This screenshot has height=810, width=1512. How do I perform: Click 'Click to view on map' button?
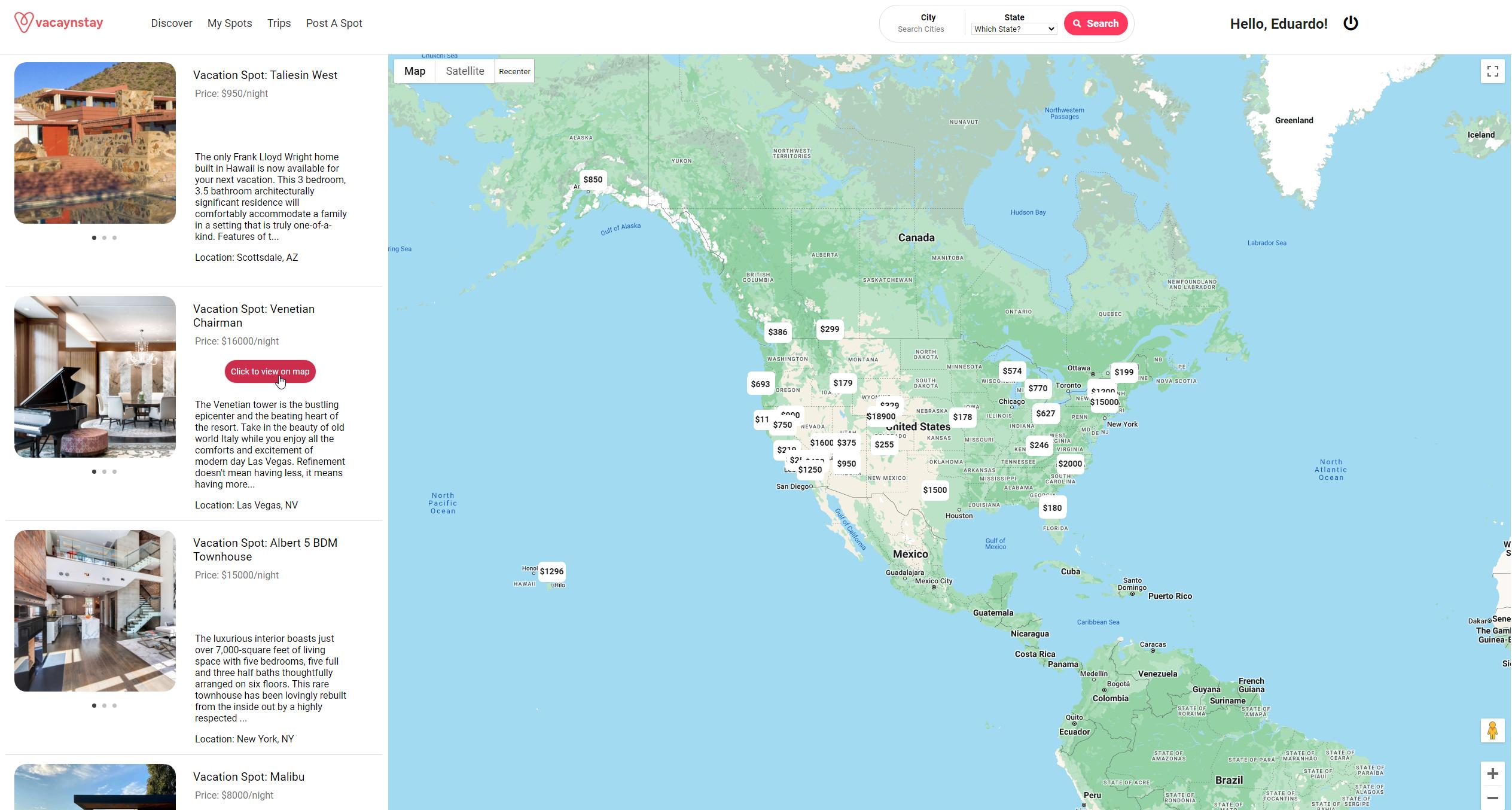[x=270, y=371]
